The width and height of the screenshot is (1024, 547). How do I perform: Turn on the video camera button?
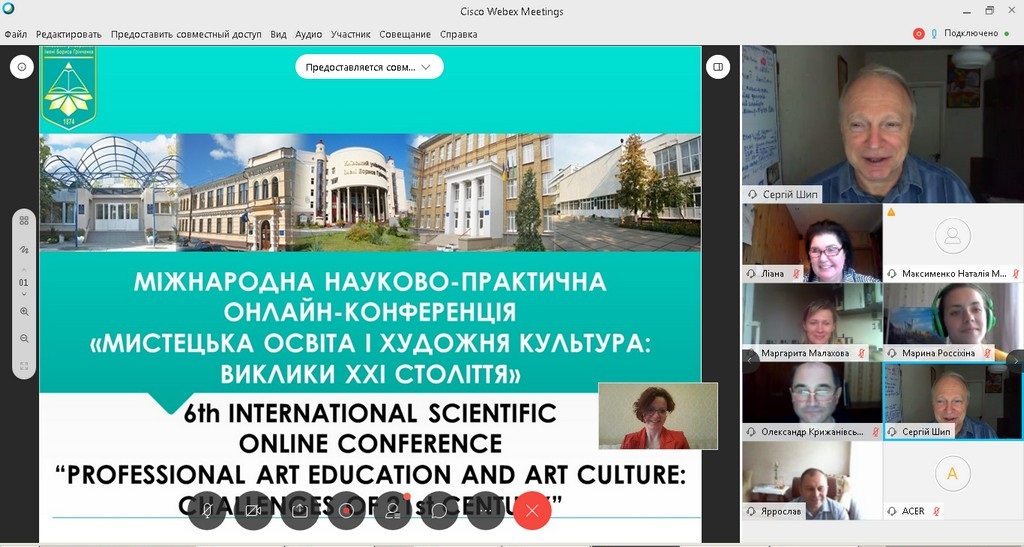pyautogui.click(x=253, y=510)
